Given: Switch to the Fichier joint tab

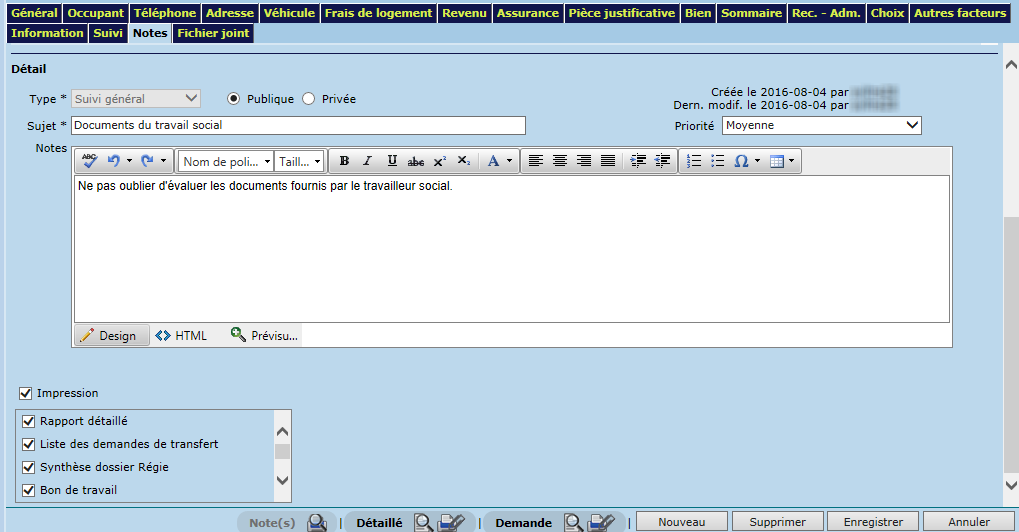Looking at the screenshot, I should (x=212, y=33).
